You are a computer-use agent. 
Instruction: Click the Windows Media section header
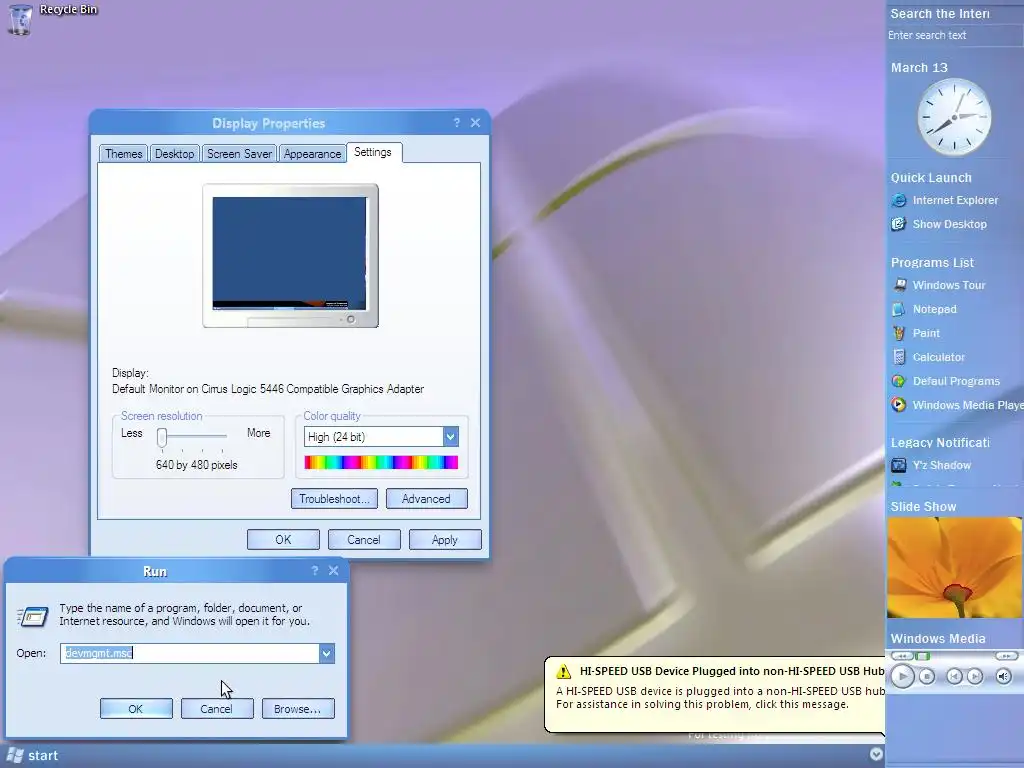pos(938,639)
